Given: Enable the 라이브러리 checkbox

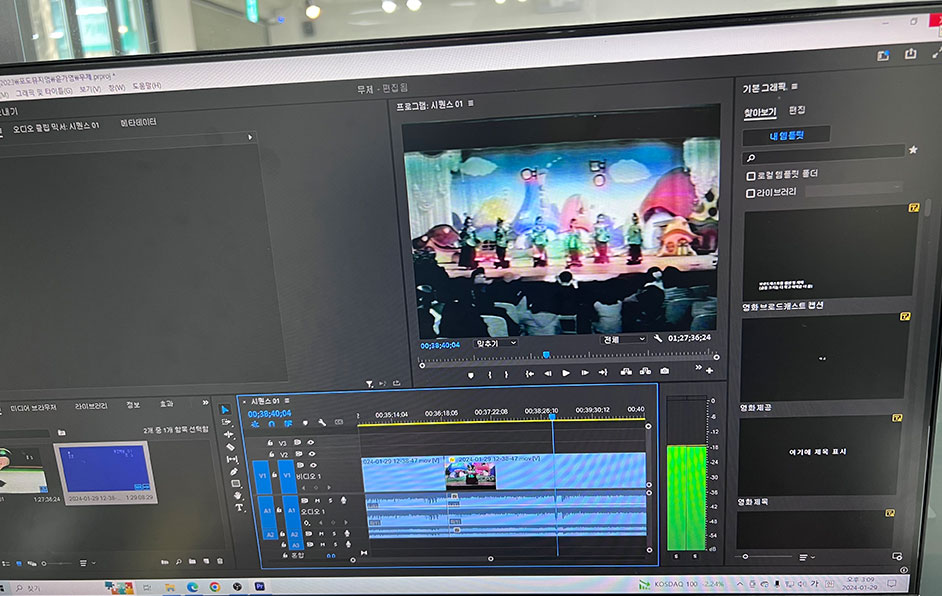Looking at the screenshot, I should point(751,192).
